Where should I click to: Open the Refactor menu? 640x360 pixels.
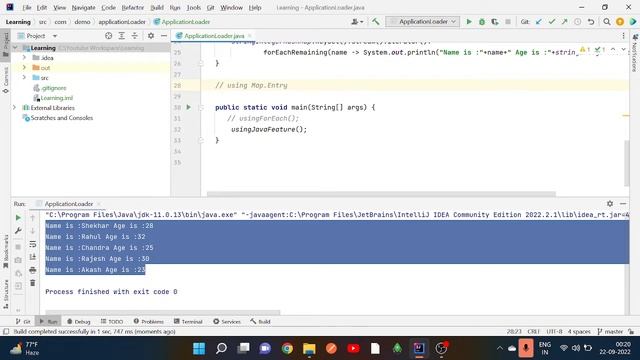(x=133, y=7)
